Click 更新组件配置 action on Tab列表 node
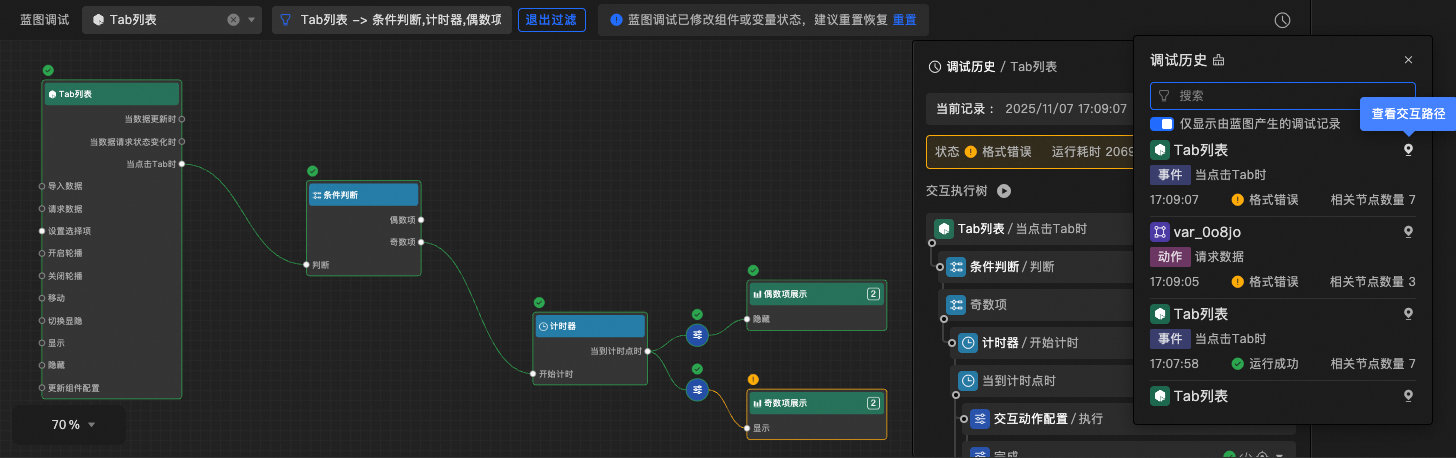This screenshot has height=458, width=1456. [73, 388]
